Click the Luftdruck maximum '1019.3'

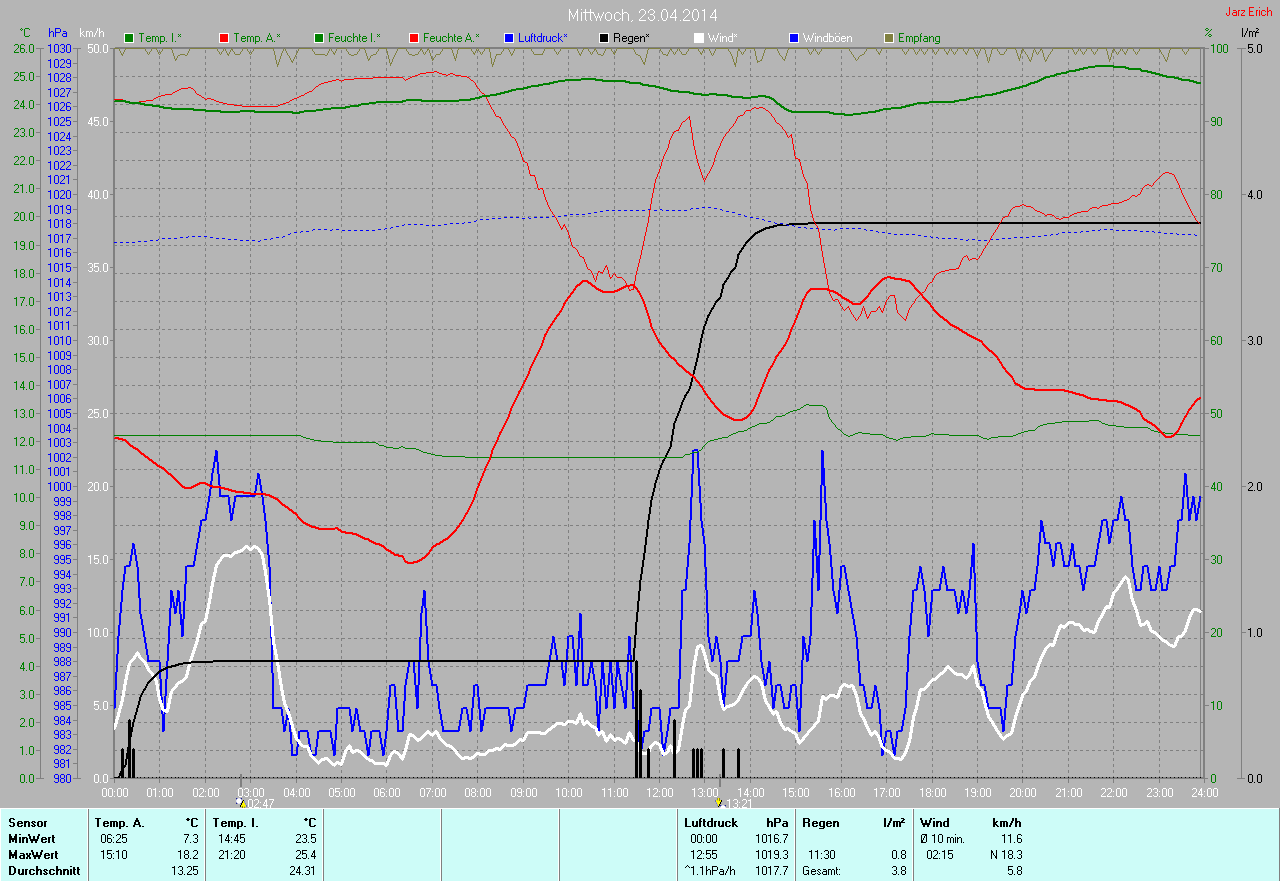pyautogui.click(x=770, y=855)
